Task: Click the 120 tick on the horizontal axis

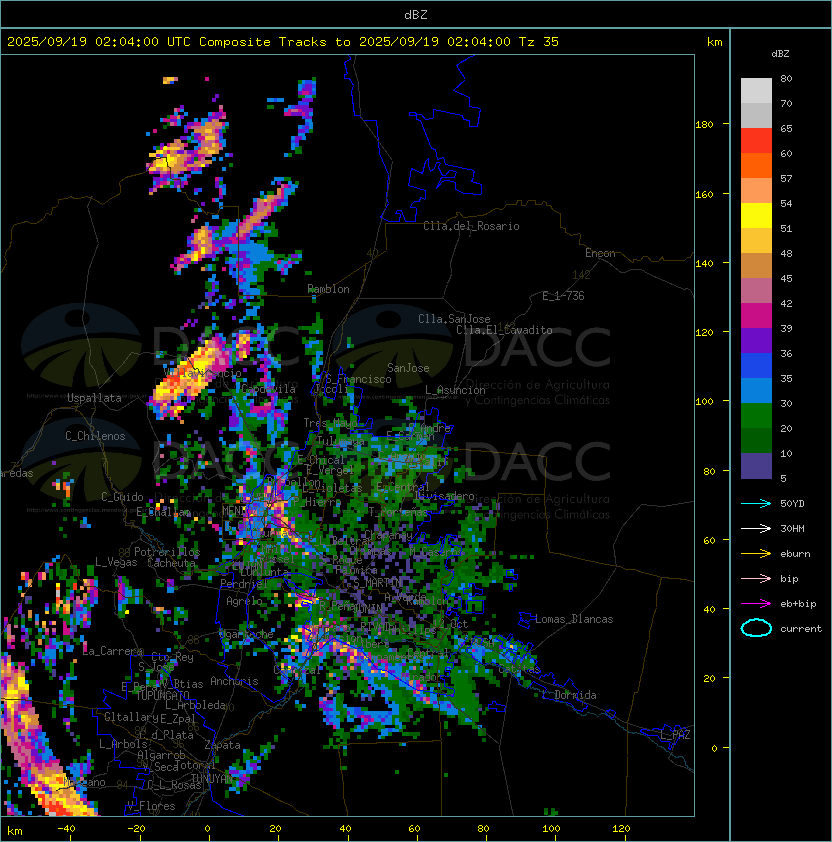Action: coord(621,829)
